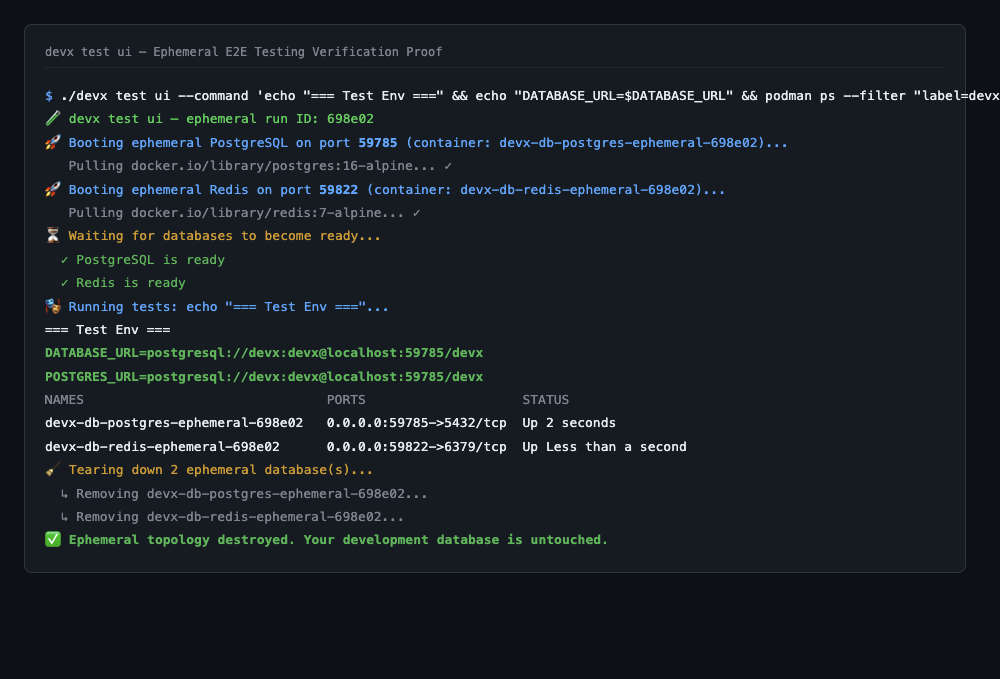
Task: Click 'Removing devx-db-postgres-ephemeral-698e02...' text
Action: click(x=252, y=493)
